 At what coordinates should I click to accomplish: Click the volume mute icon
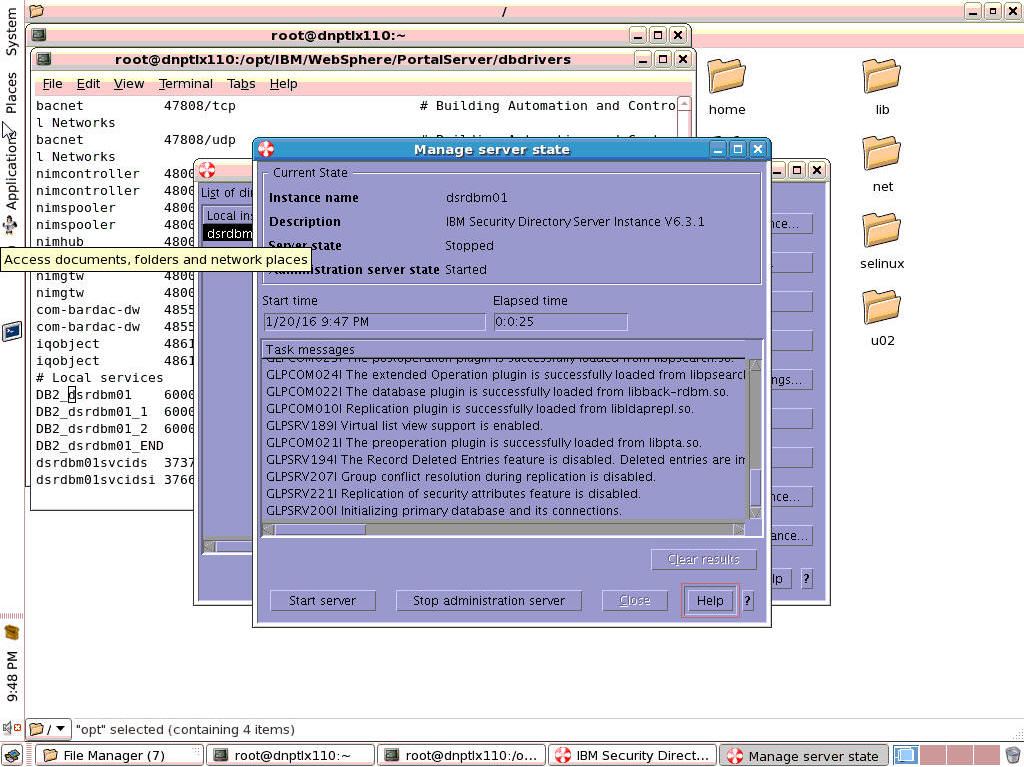point(12,729)
